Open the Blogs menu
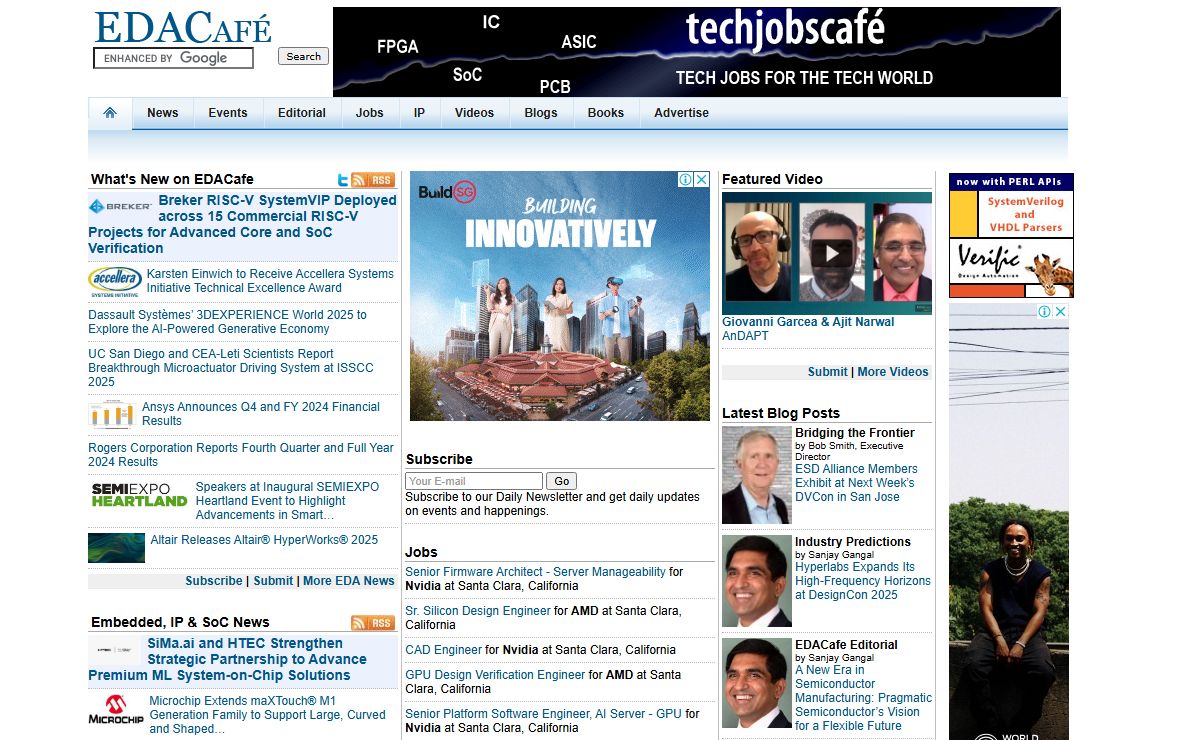This screenshot has width=1200, height=740. coord(541,113)
